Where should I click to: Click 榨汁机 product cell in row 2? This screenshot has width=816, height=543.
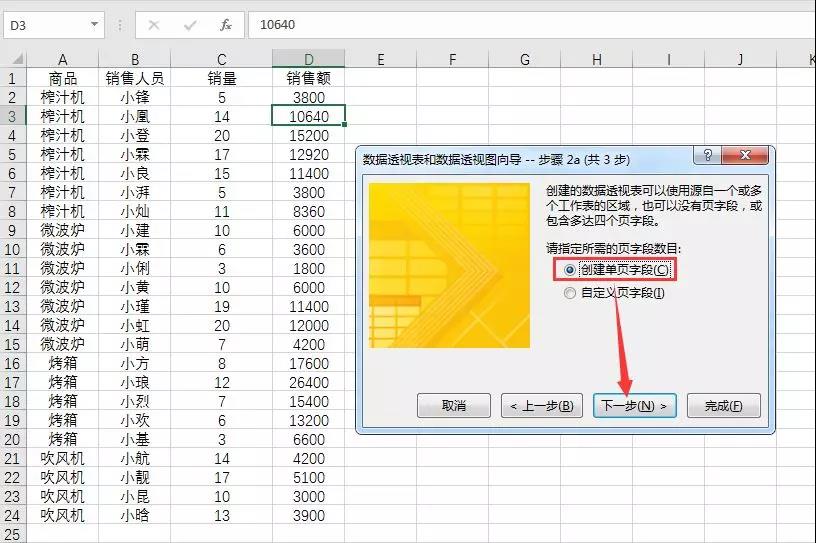coord(62,97)
